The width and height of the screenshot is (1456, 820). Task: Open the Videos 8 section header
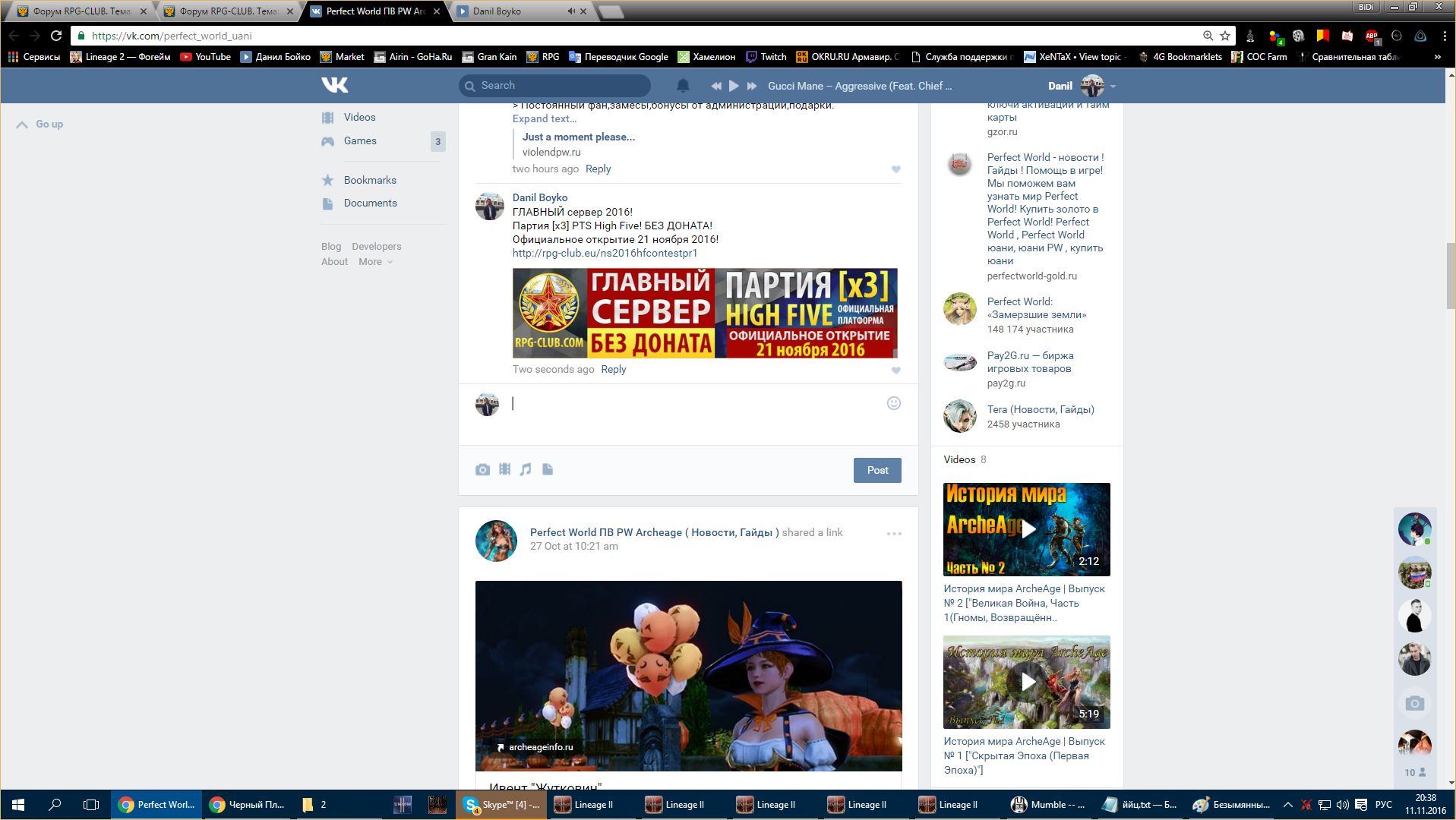click(x=965, y=459)
